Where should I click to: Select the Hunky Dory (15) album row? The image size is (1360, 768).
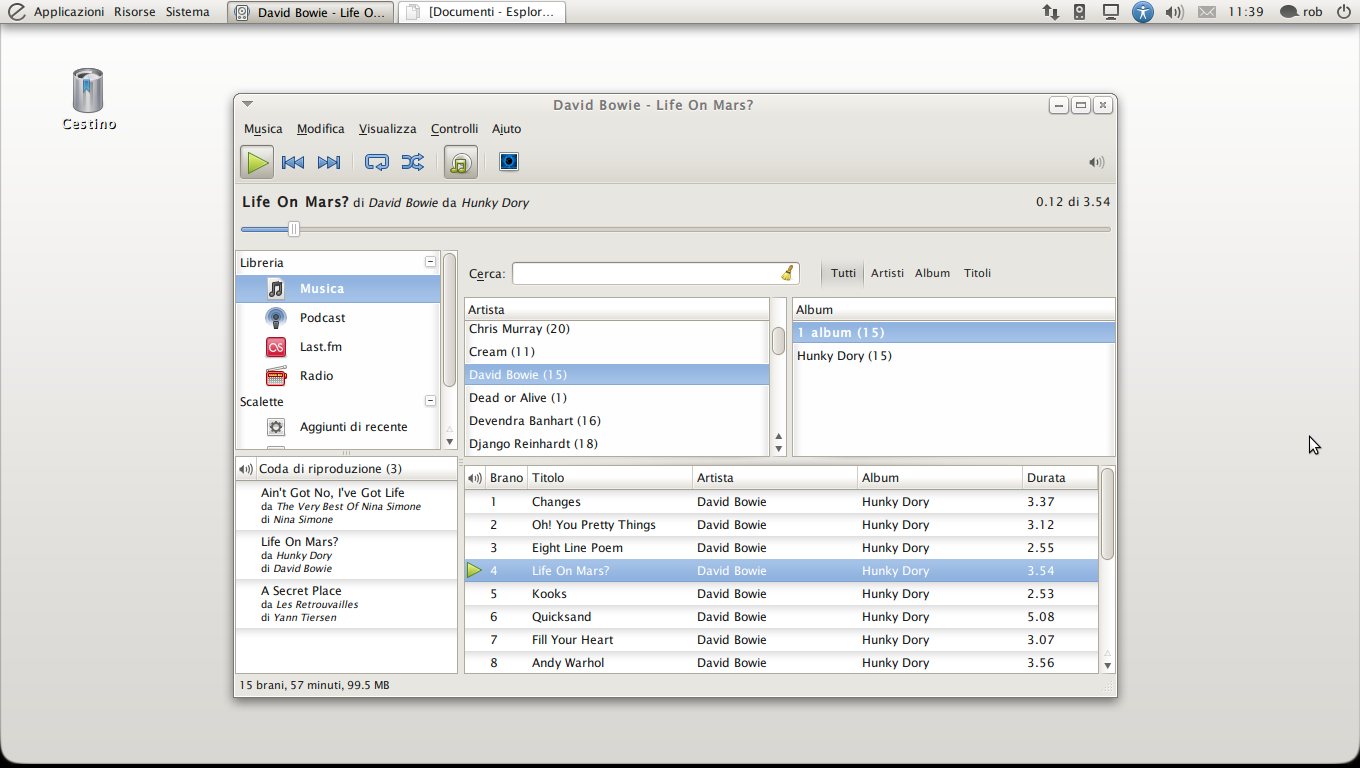point(954,356)
